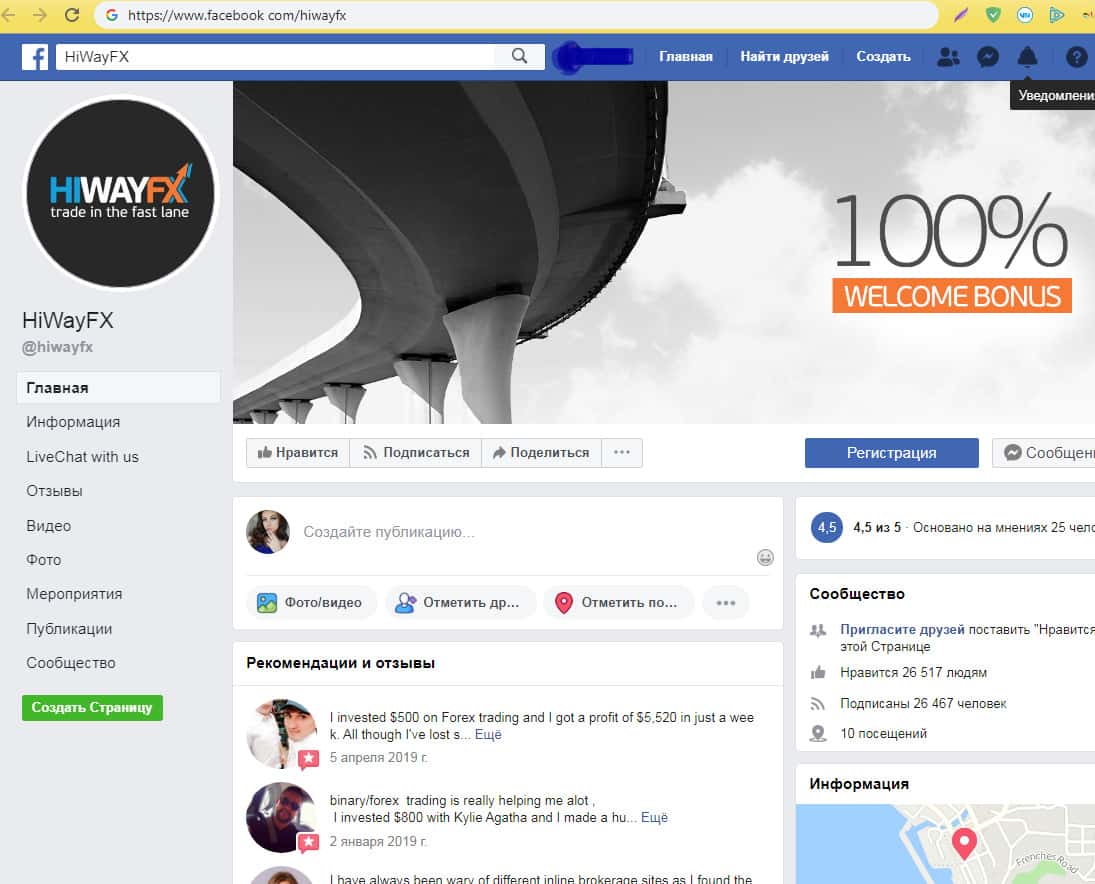The height and width of the screenshot is (884, 1095).
Task: Click the browser address bar
Action: [515, 15]
